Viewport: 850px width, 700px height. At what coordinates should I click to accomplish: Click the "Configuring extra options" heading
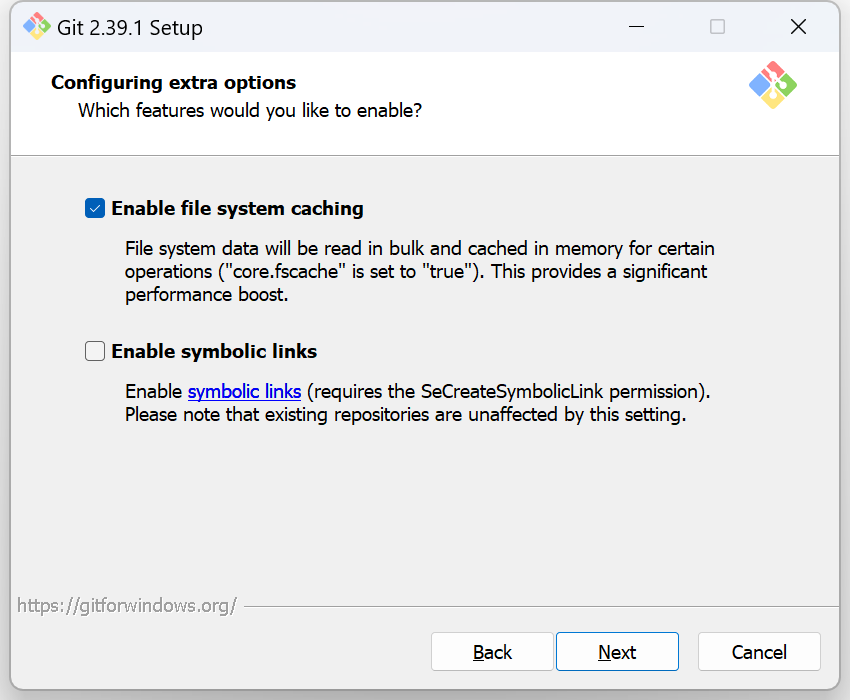click(x=174, y=82)
